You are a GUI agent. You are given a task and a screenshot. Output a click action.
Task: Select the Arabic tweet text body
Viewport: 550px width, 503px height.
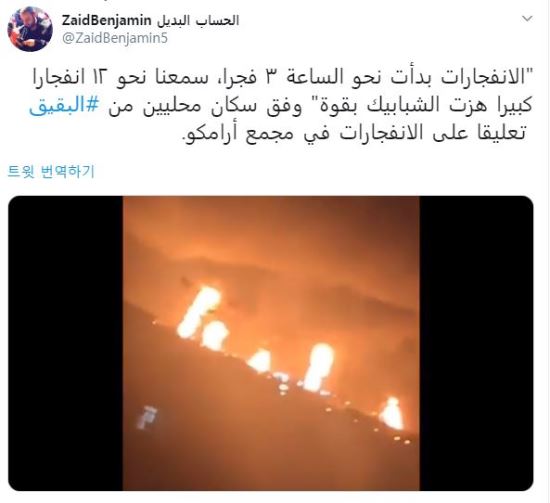[x=281, y=105]
